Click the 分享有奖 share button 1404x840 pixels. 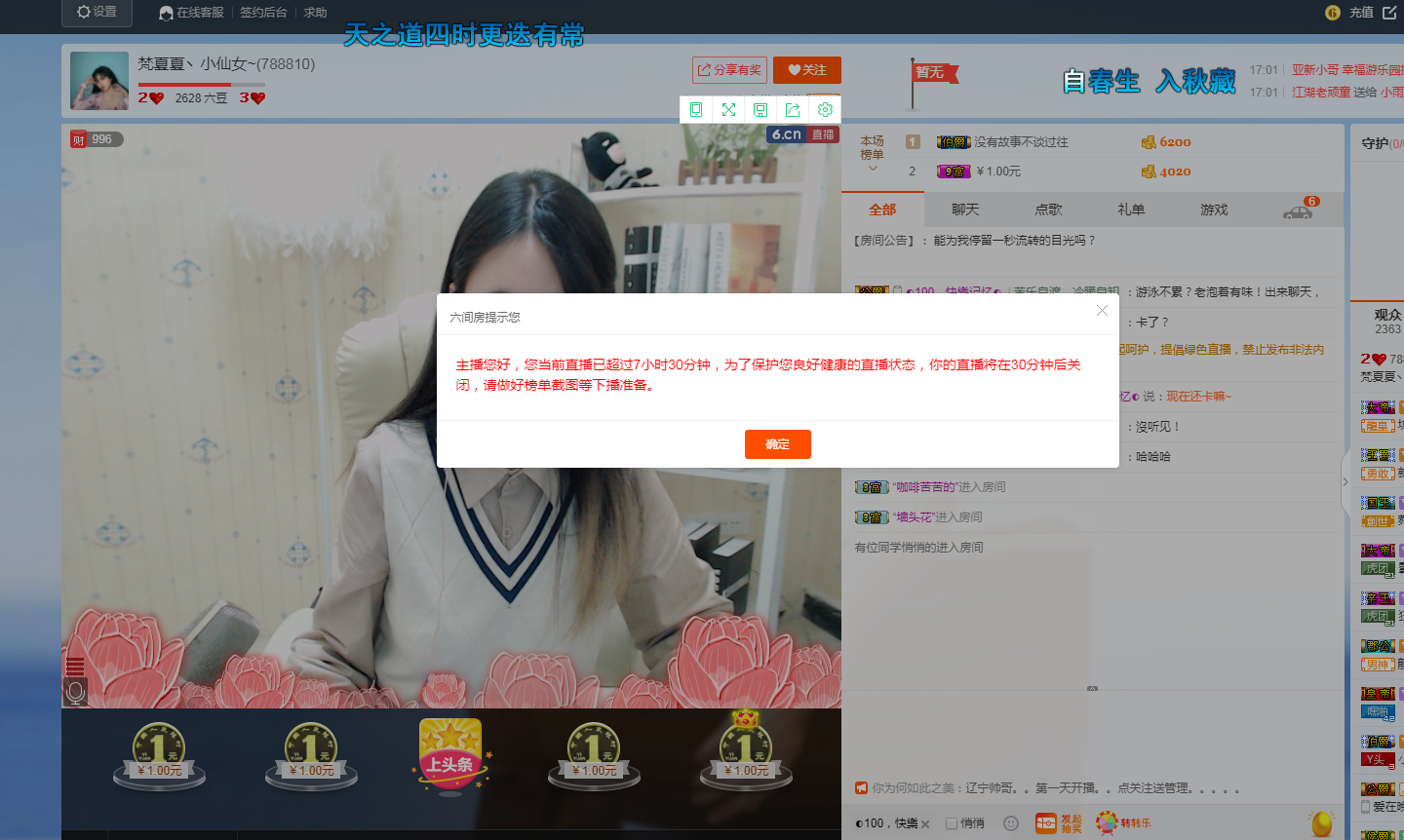pos(729,70)
